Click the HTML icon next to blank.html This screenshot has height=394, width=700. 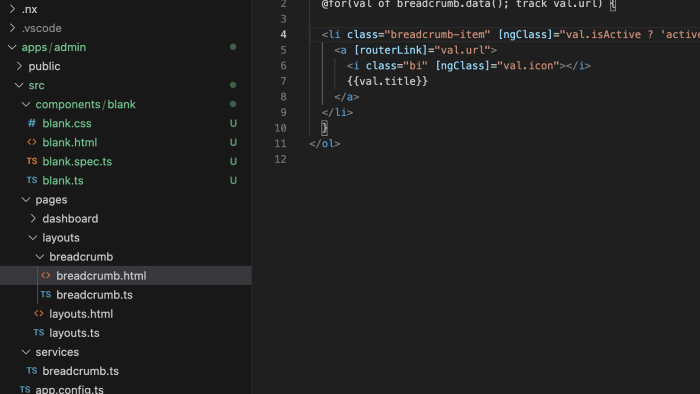(32, 142)
